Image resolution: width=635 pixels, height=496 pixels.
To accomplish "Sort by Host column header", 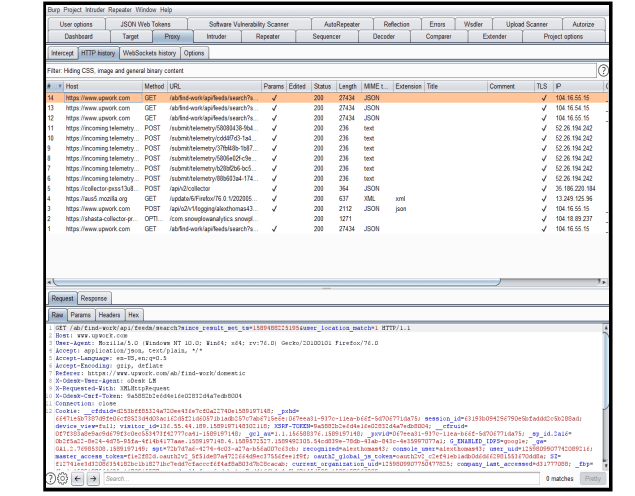I will coord(103,86).
